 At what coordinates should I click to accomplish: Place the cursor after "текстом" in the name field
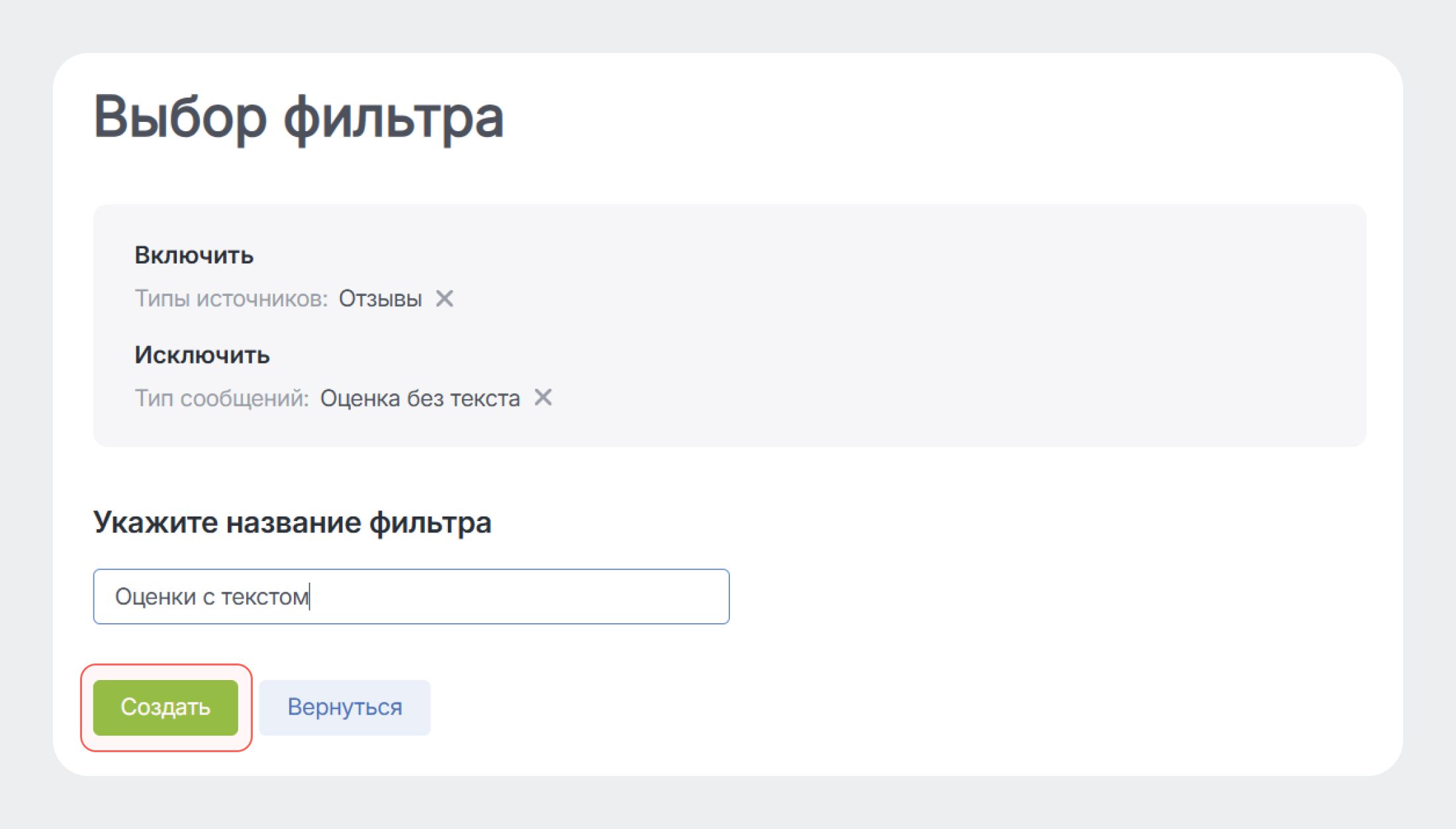coord(310,597)
